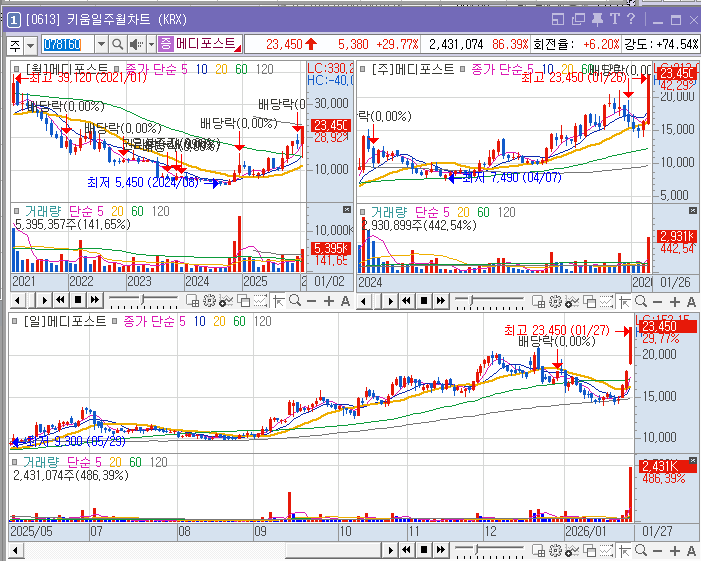Toggle daily chart 종가 단순 moving average marker
Screen dimensions: 701x561
pos(114,321)
